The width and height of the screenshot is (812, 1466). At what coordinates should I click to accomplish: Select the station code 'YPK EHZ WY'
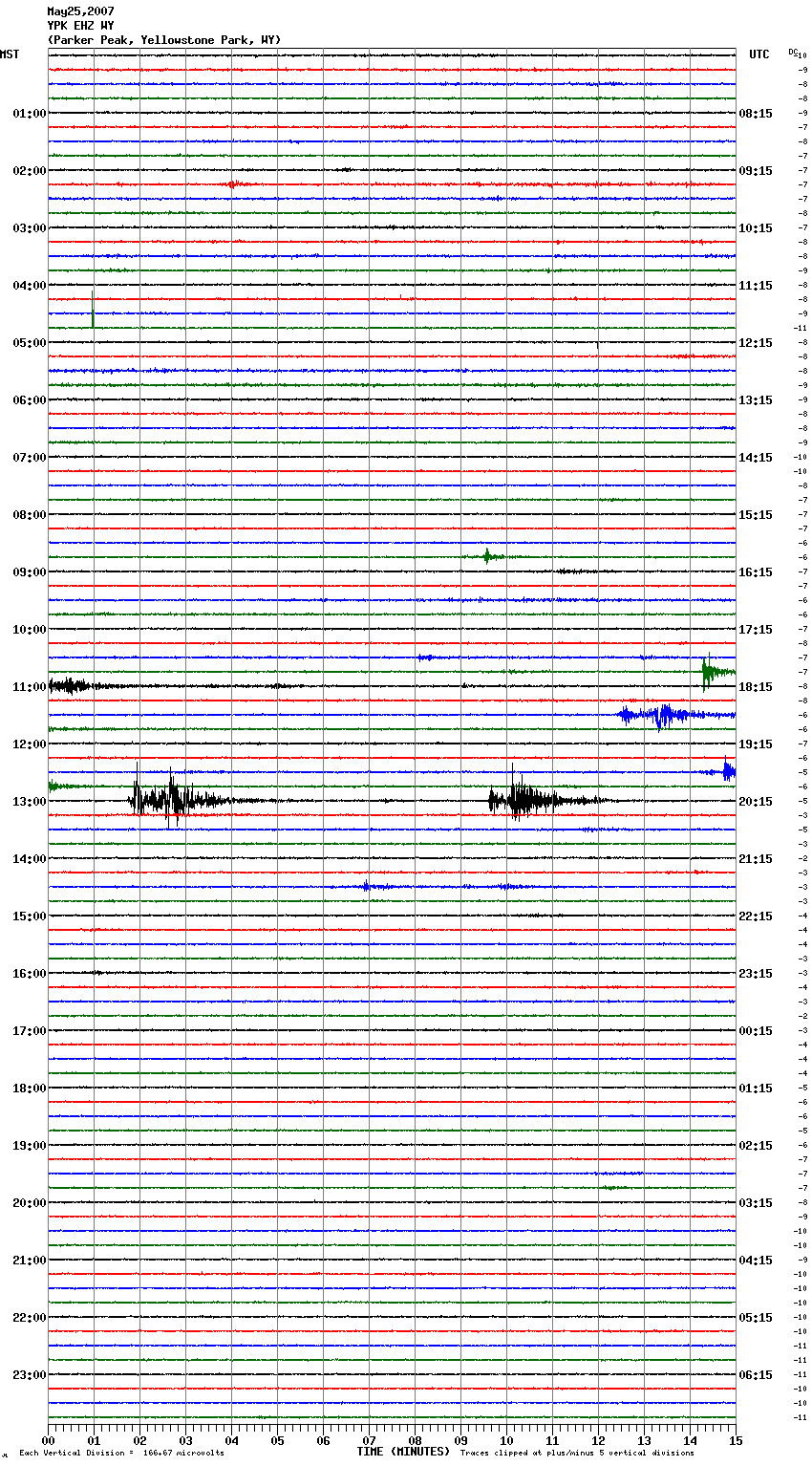click(81, 26)
